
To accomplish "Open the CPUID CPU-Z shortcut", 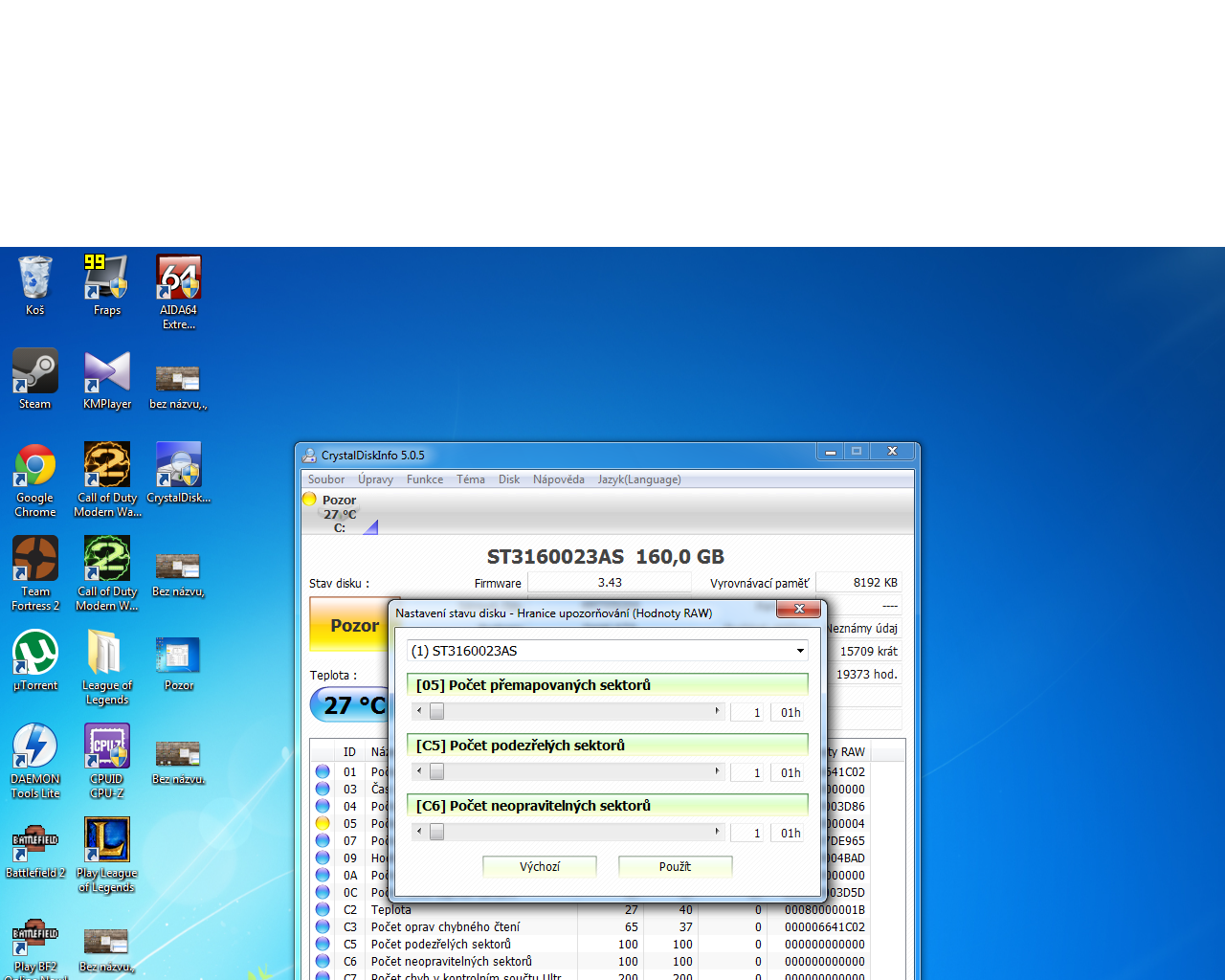I will click(x=106, y=761).
